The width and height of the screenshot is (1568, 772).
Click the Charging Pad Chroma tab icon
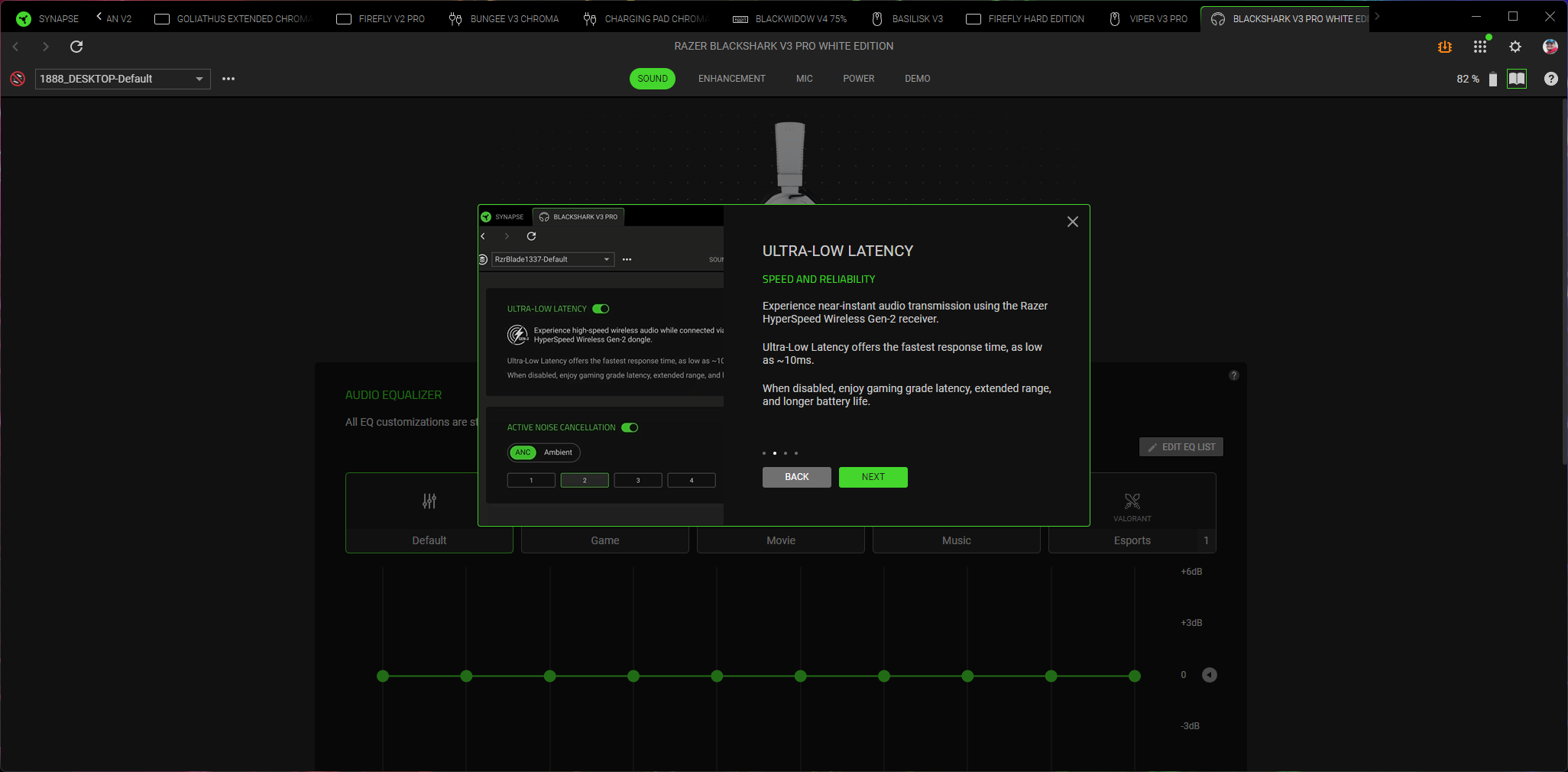590,18
